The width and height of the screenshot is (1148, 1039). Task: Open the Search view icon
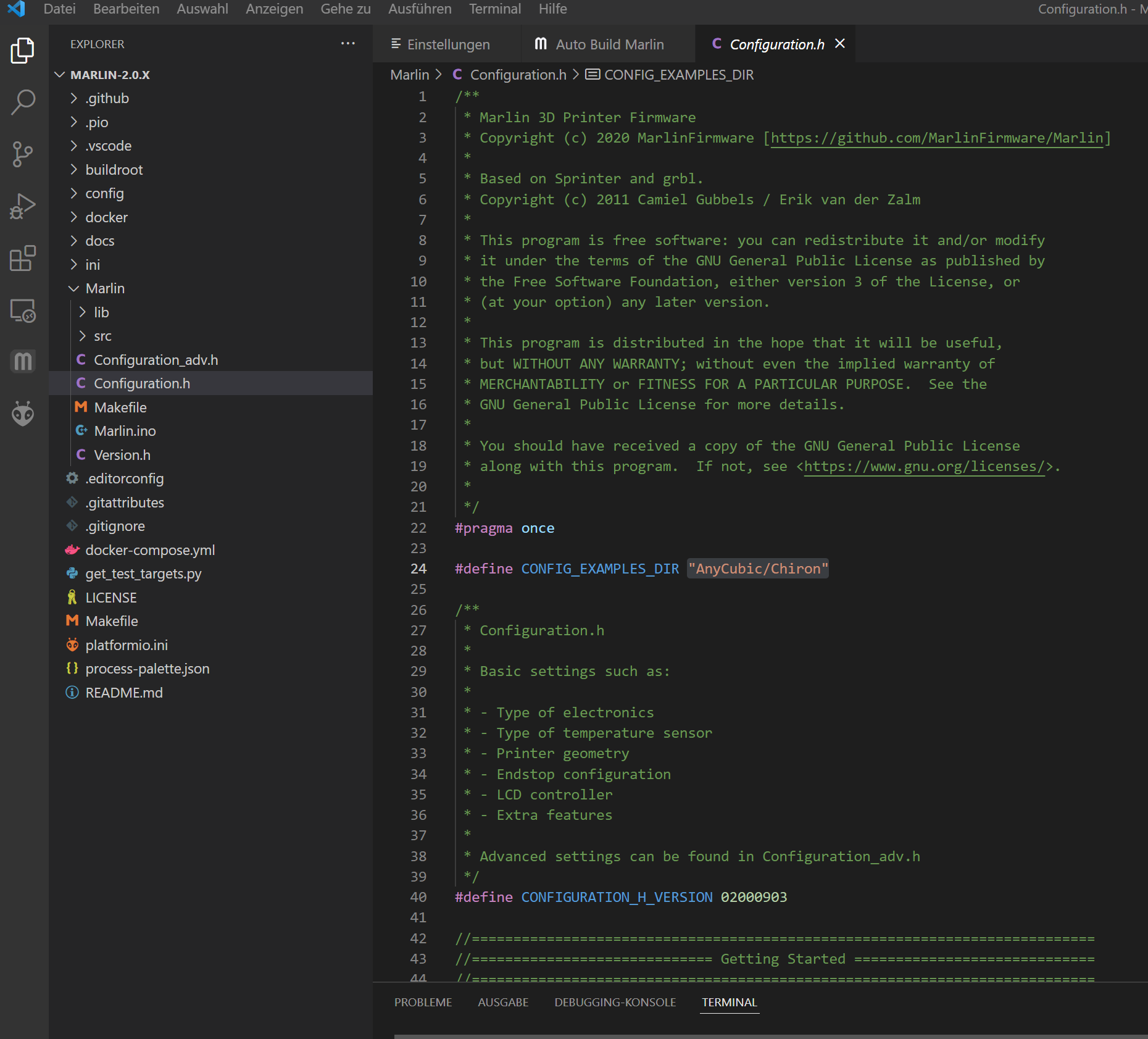(23, 102)
